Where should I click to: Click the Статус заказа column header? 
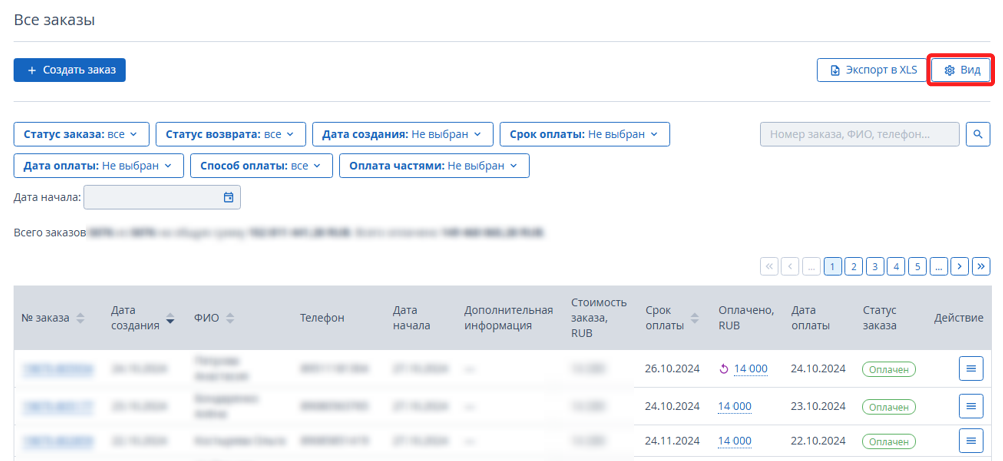point(880,318)
